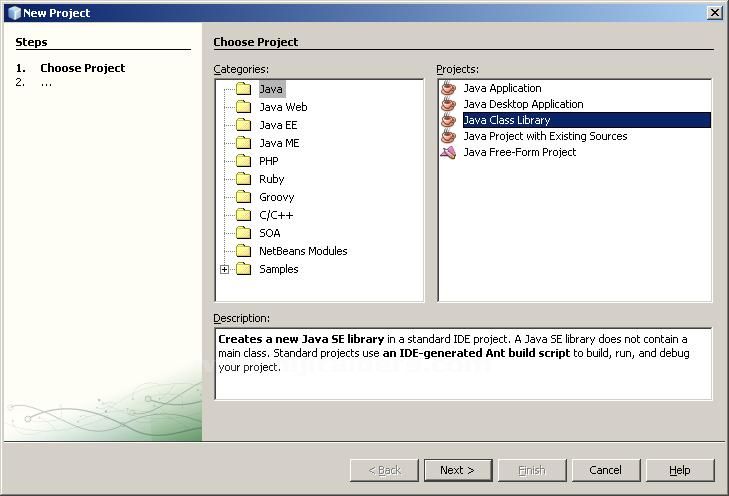Click the Java Class Library cup icon

click(x=448, y=119)
